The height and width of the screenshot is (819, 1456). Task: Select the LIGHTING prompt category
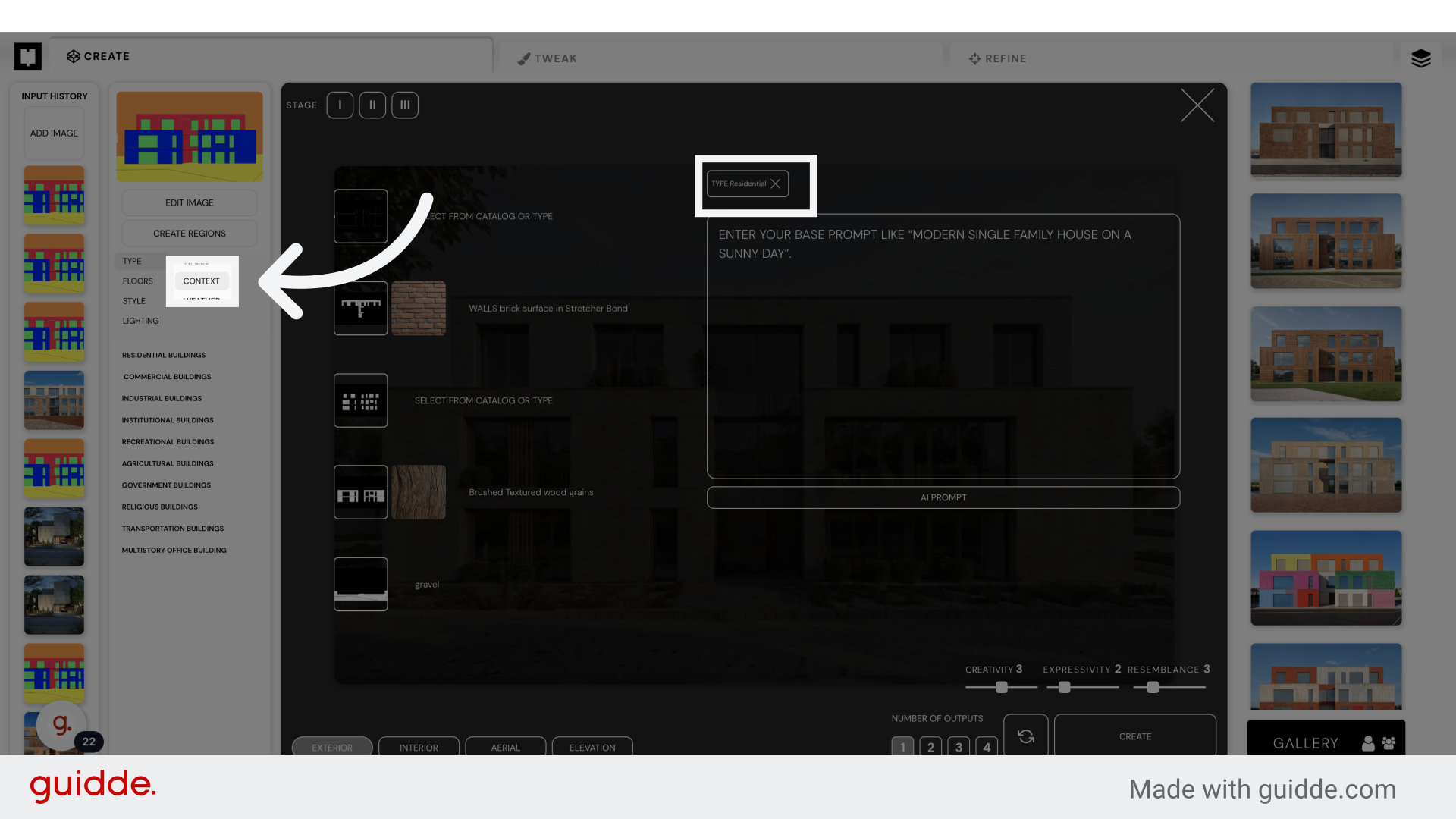coord(140,321)
